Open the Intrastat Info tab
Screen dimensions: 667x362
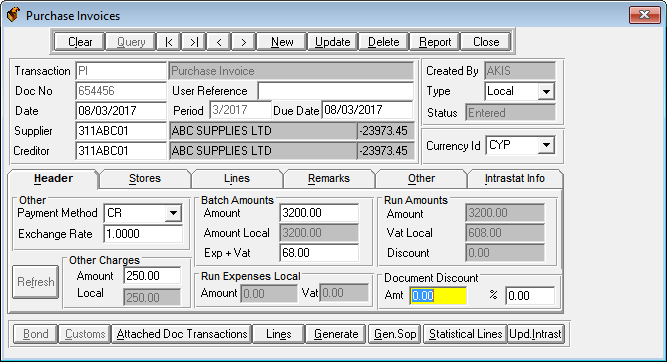click(514, 179)
